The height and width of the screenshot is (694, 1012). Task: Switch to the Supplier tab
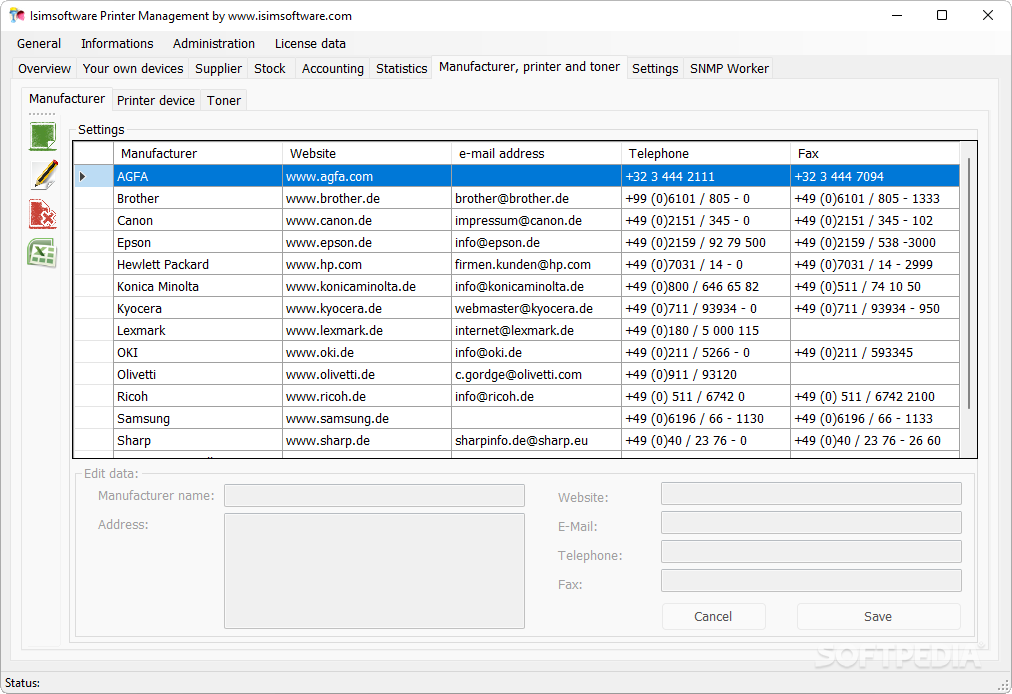[218, 68]
